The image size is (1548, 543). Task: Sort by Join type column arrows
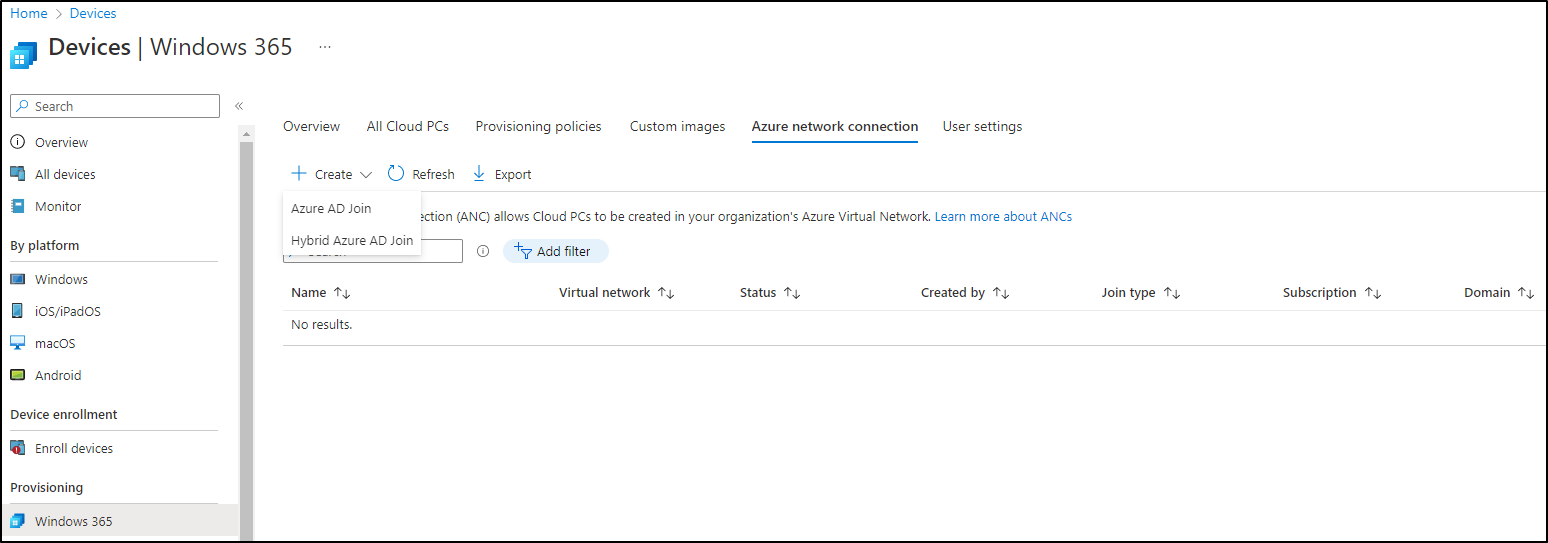point(1171,293)
